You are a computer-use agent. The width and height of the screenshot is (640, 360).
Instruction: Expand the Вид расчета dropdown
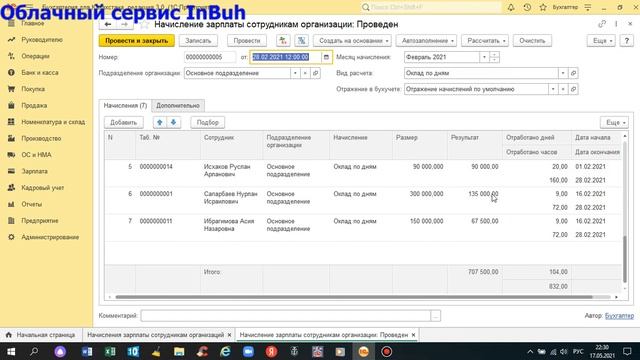point(563,73)
